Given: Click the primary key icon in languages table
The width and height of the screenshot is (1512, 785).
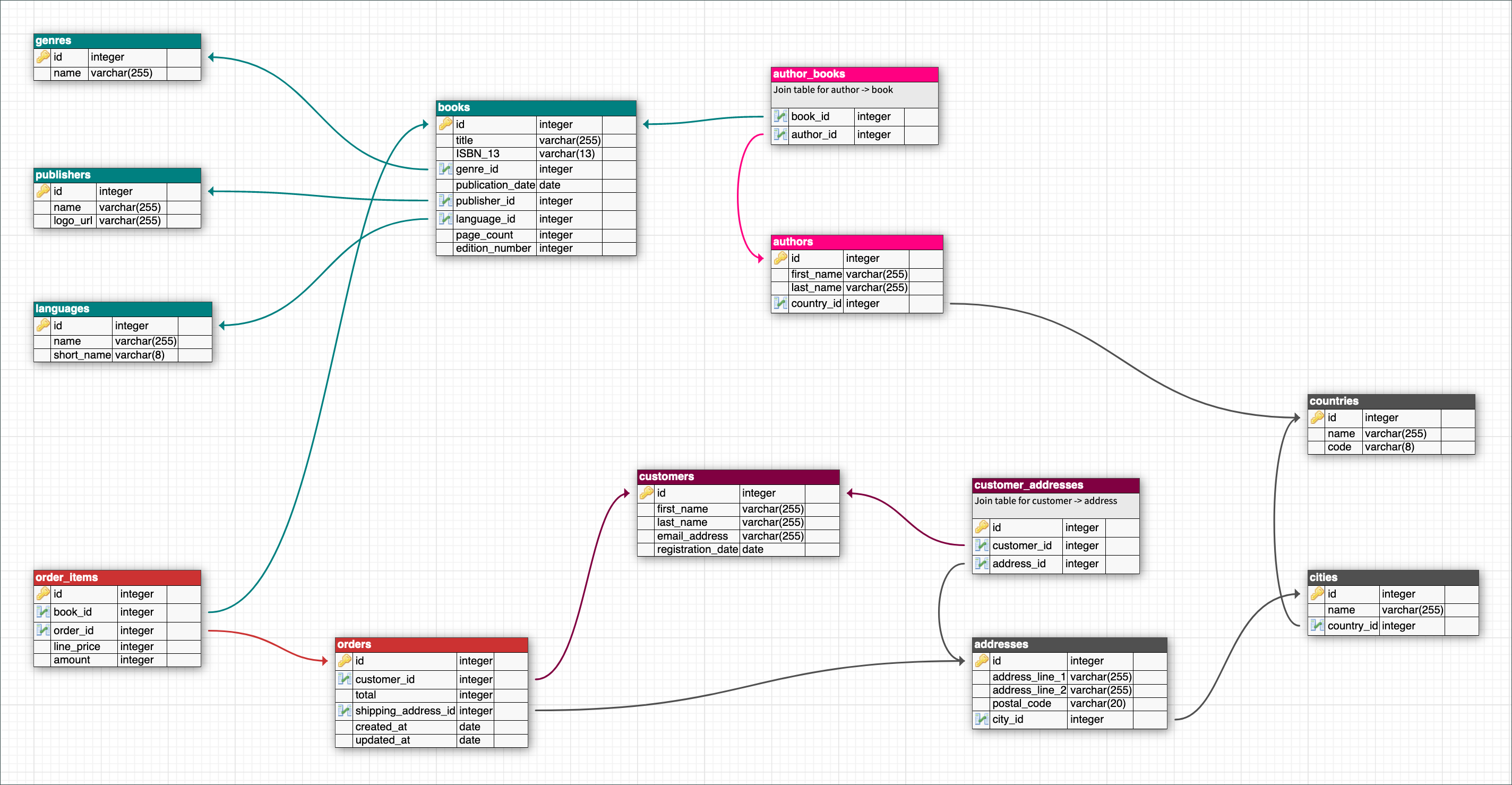Looking at the screenshot, I should point(43,325).
